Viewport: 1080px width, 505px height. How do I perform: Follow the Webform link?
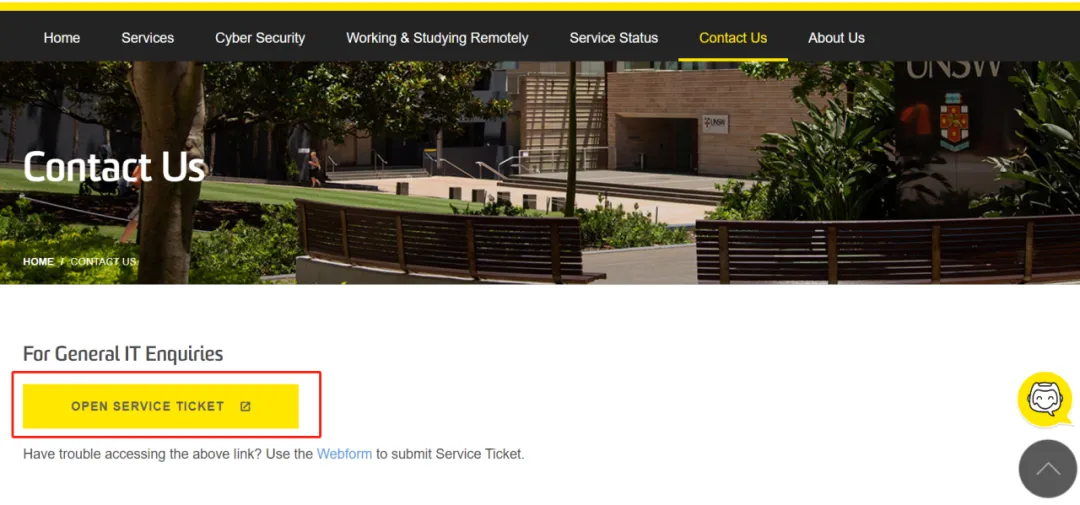pos(344,454)
